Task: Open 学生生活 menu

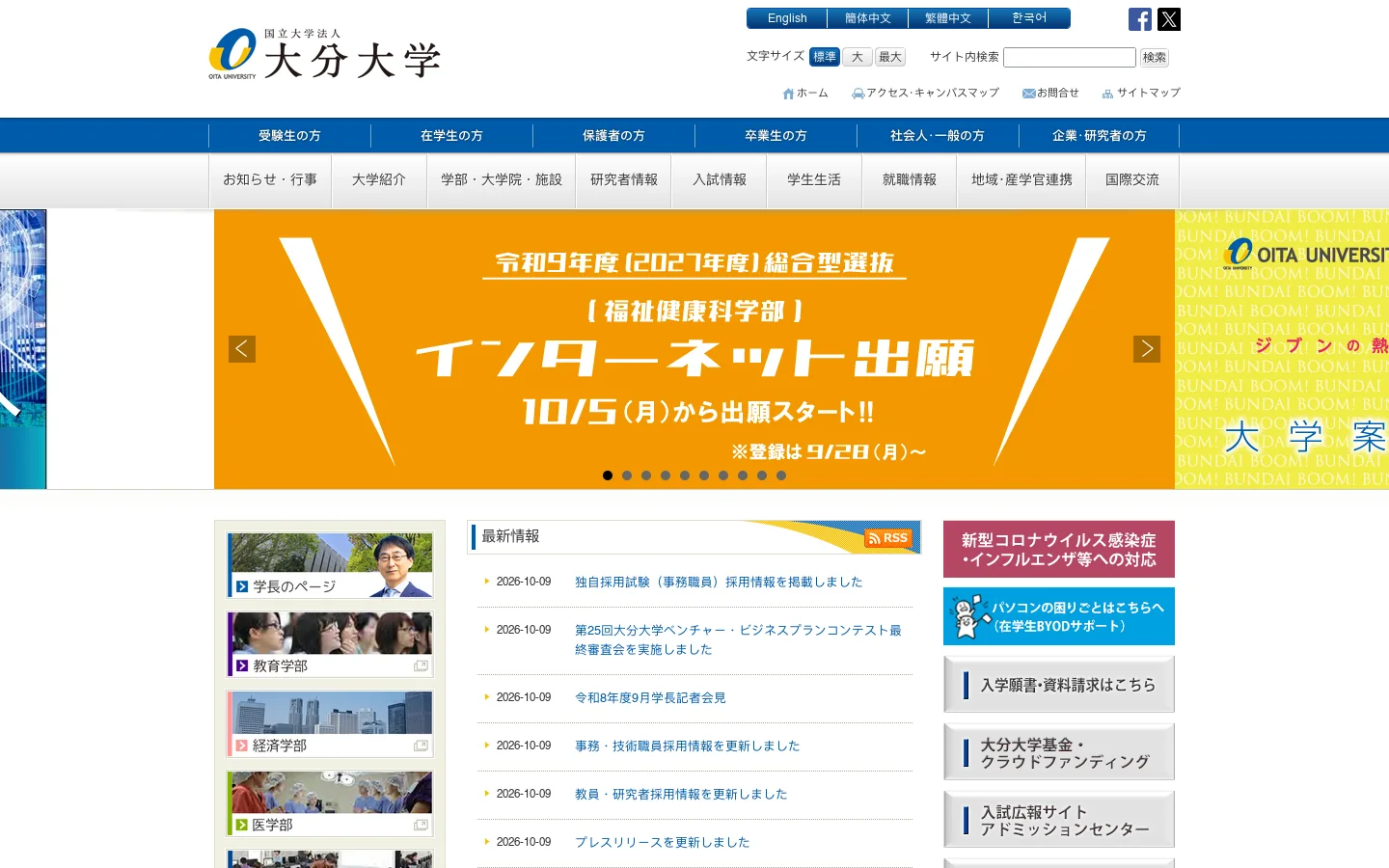Action: 814,180
